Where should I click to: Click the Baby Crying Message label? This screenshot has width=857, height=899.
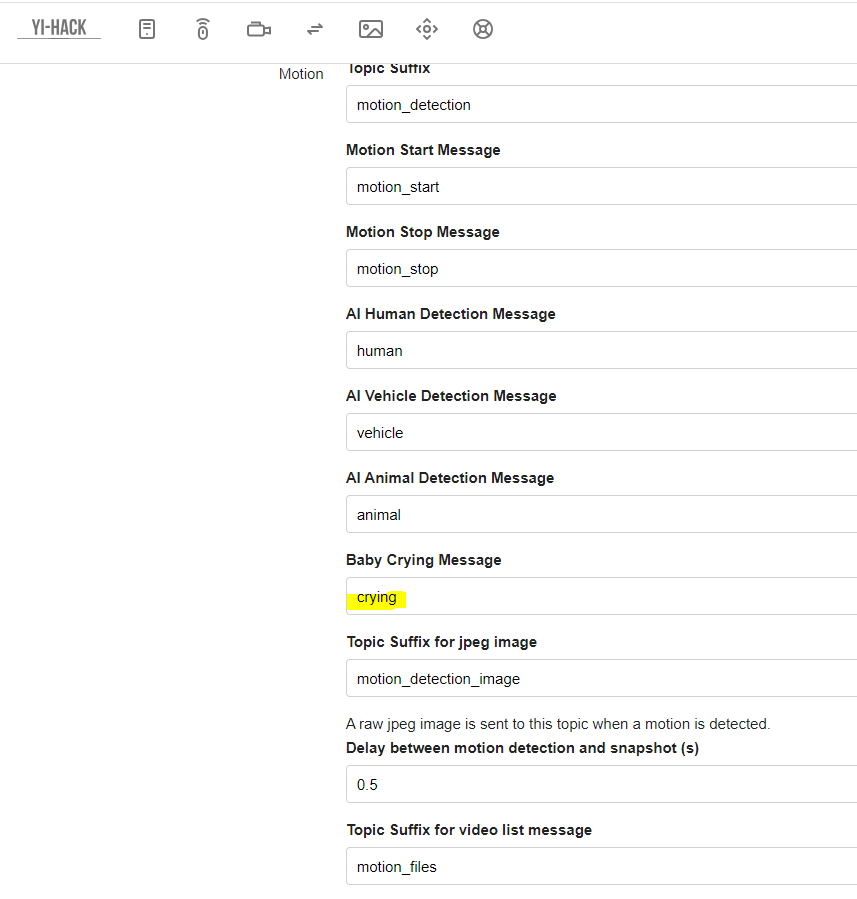[424, 560]
